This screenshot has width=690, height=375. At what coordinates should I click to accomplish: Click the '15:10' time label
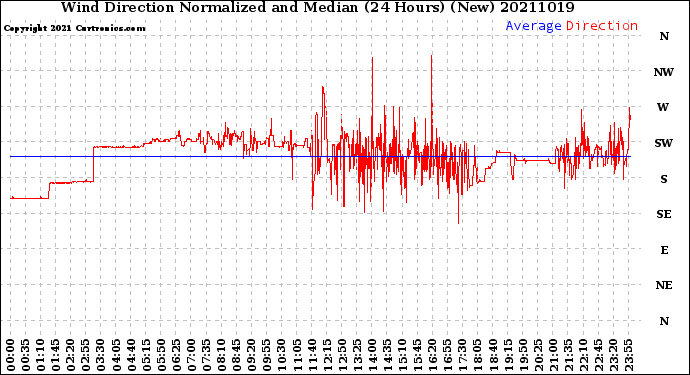[x=402, y=355]
